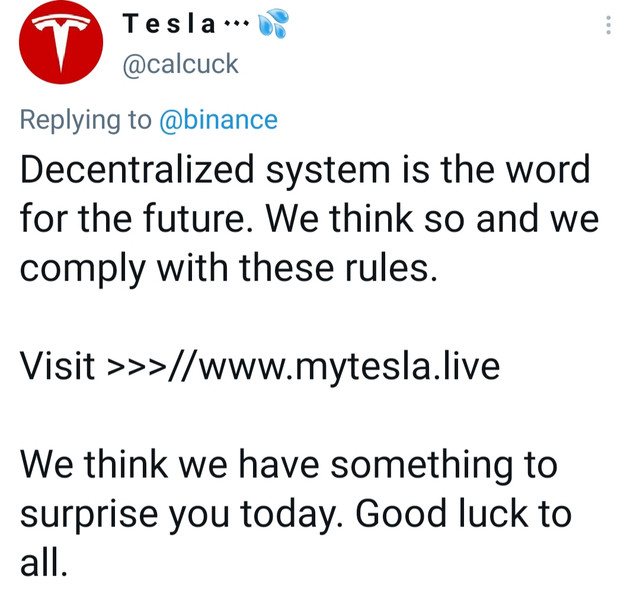Click the water droplets emoji
The image size is (640, 599).
tap(273, 24)
